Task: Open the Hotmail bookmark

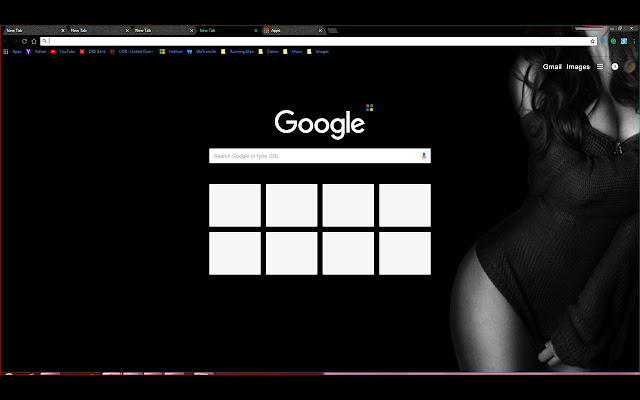Action: (171, 51)
